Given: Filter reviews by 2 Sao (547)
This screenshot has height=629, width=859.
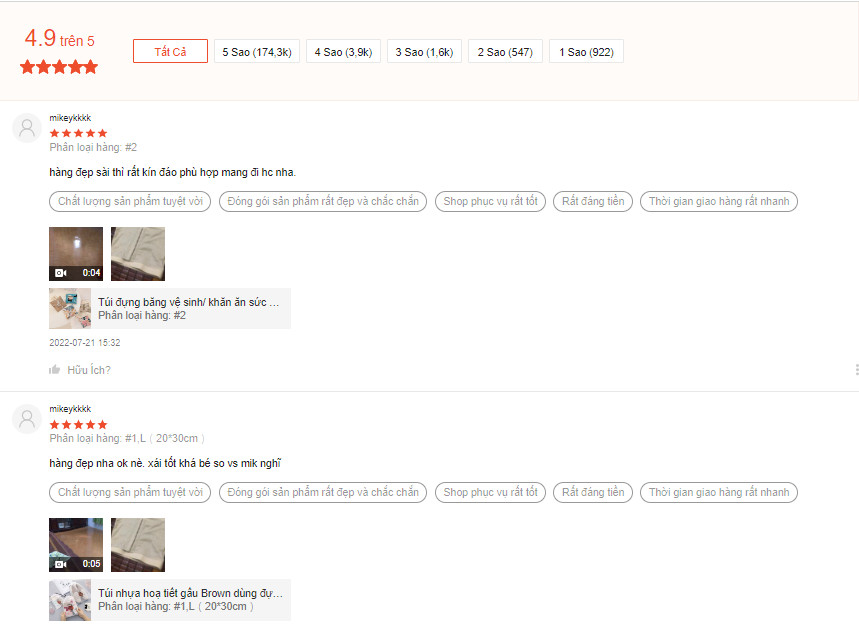Looking at the screenshot, I should [505, 52].
